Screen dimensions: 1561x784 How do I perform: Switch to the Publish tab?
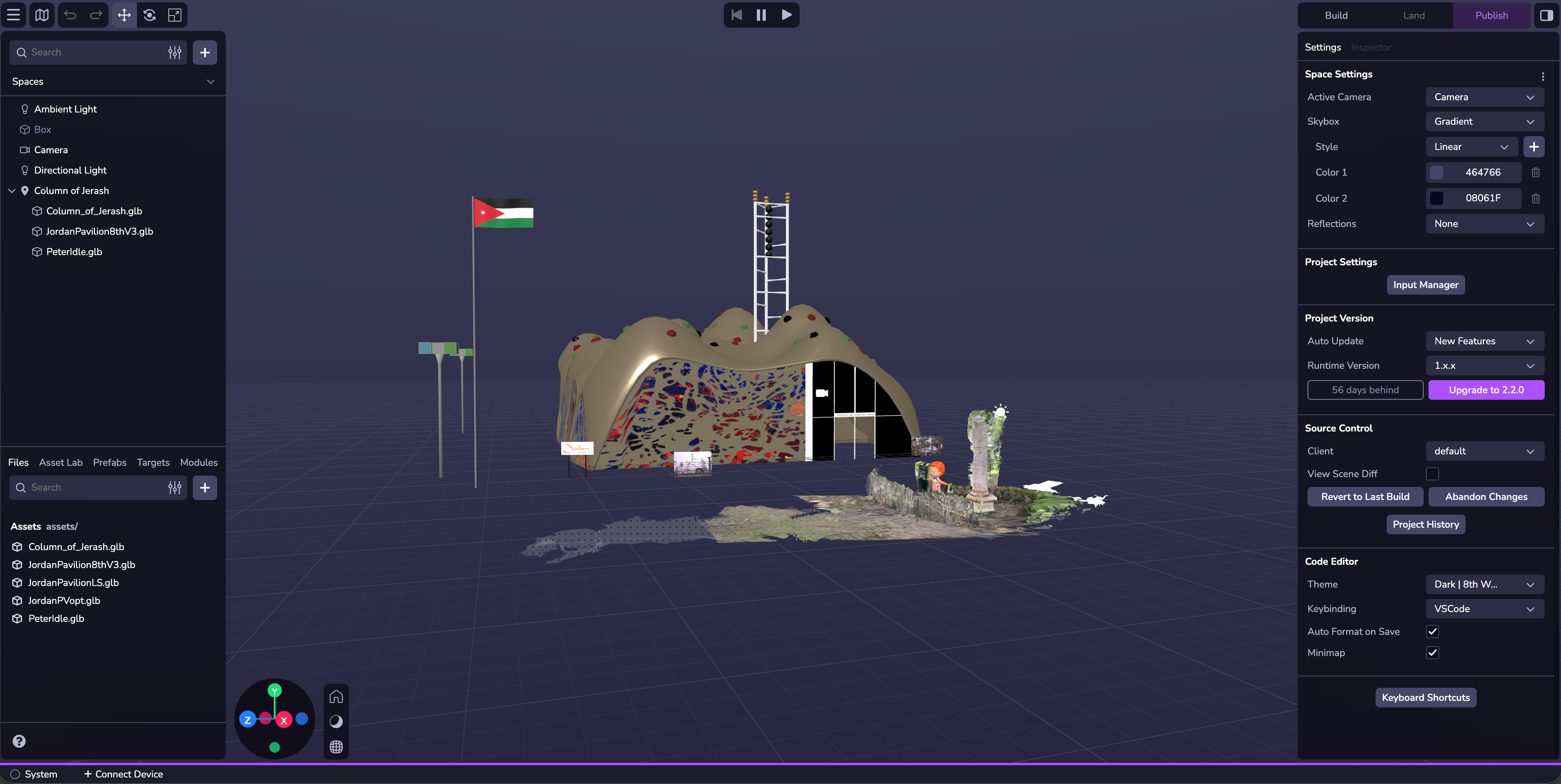pos(1491,15)
